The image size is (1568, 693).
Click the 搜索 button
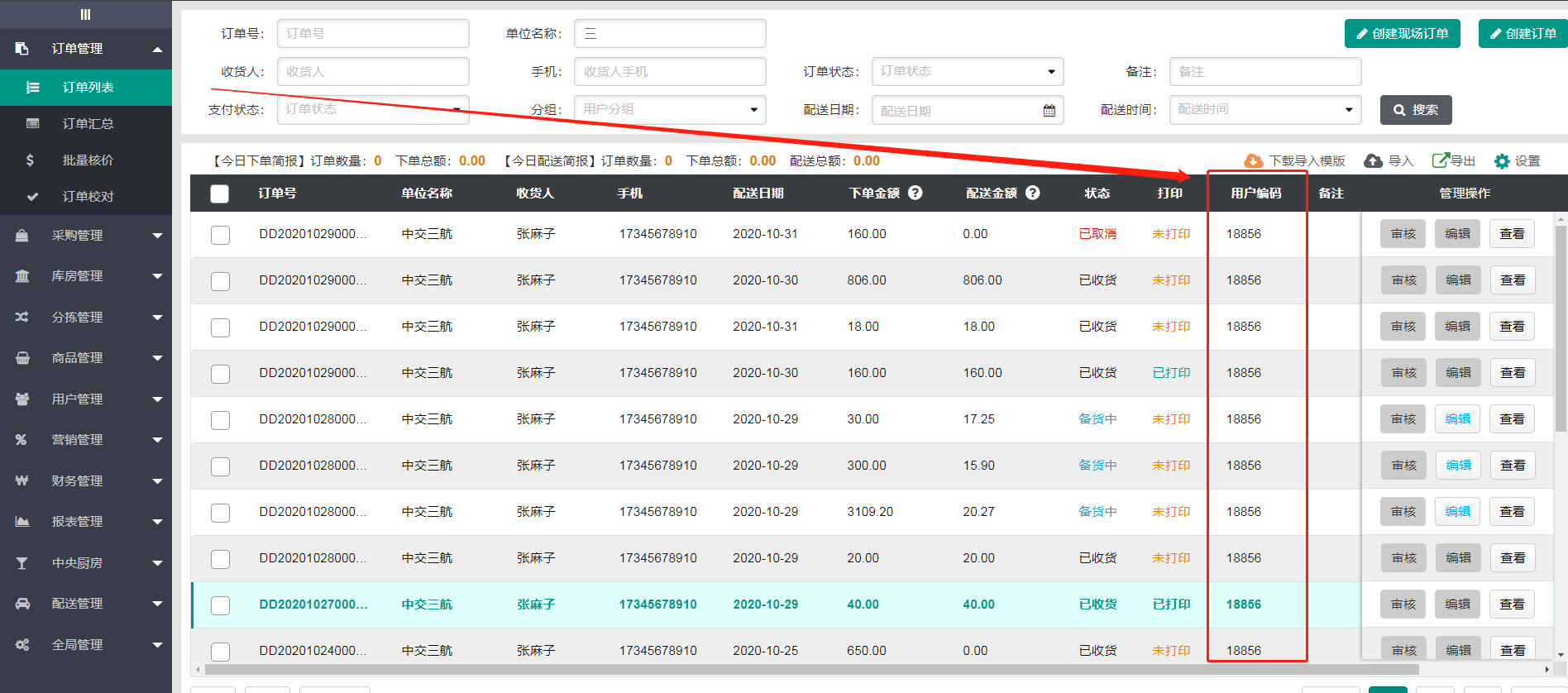coord(1415,110)
